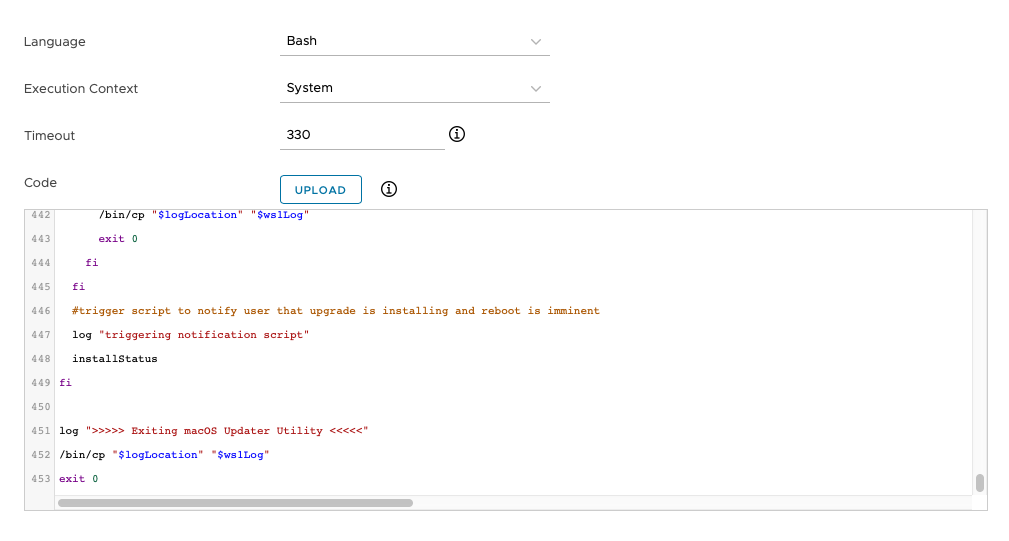This screenshot has width=1009, height=541.
Task: Click the installStatus line in the code
Action: pyautogui.click(x=115, y=359)
